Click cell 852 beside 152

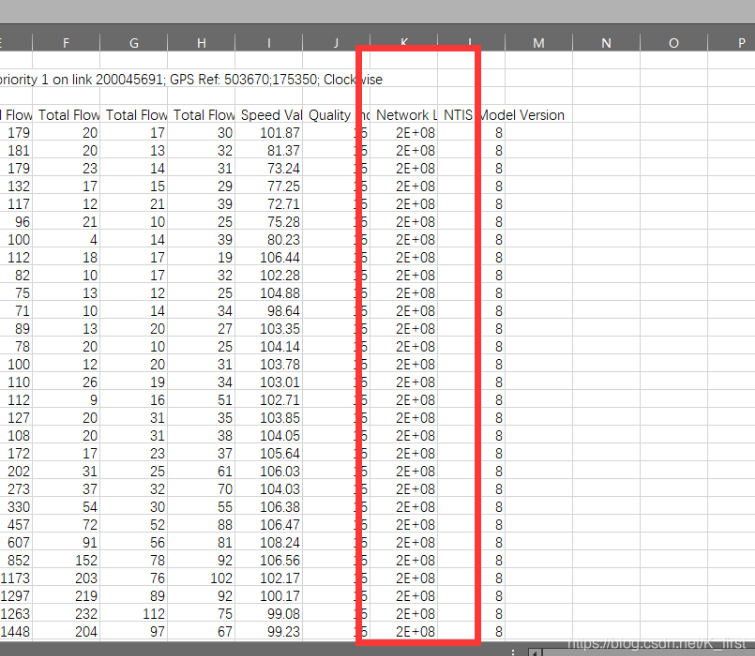click(16, 560)
